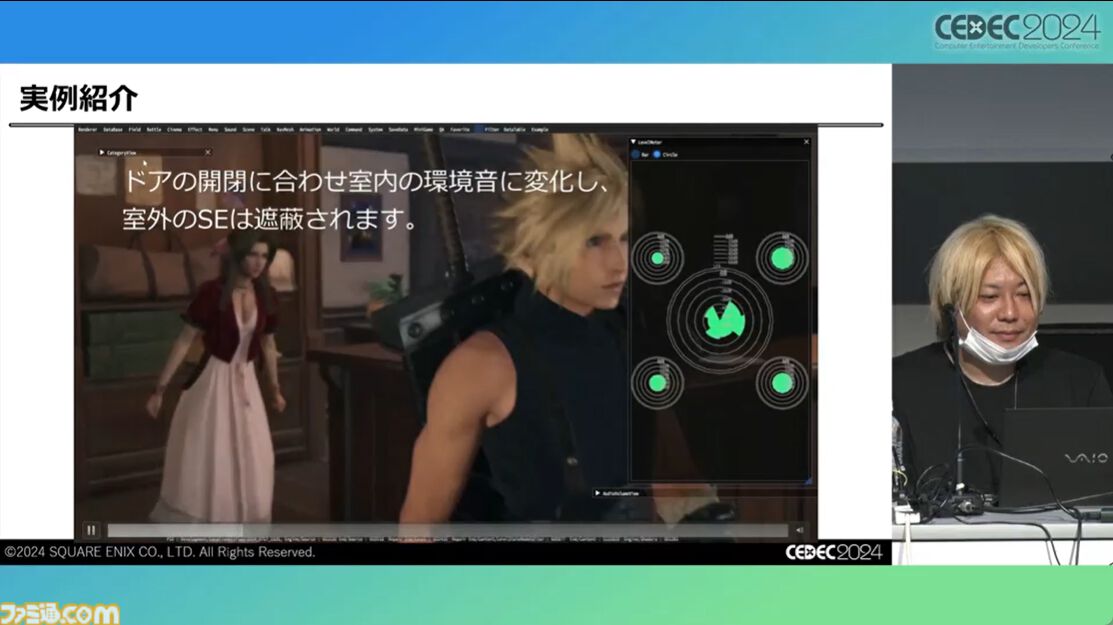Open the Field menu

pyautogui.click(x=135, y=130)
